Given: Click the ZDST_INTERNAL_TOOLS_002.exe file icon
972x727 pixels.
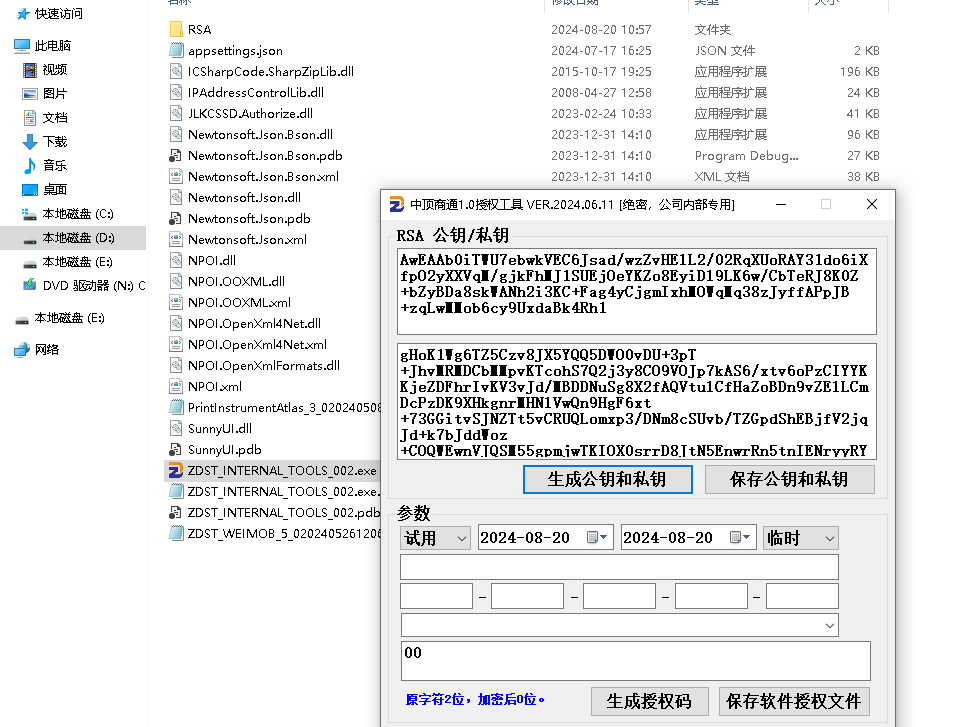Looking at the screenshot, I should point(176,470).
